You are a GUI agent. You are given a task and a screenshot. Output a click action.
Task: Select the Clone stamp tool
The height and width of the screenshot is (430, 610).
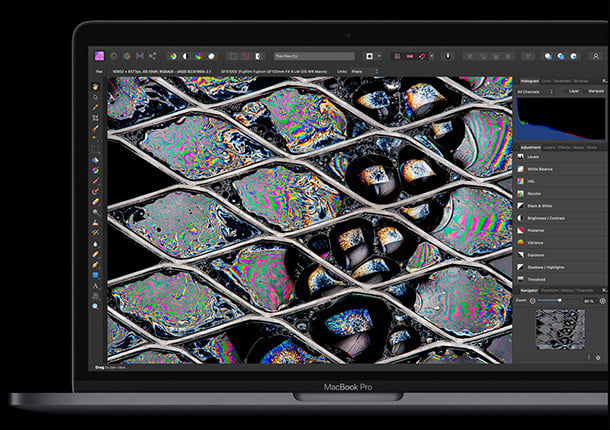[96, 223]
